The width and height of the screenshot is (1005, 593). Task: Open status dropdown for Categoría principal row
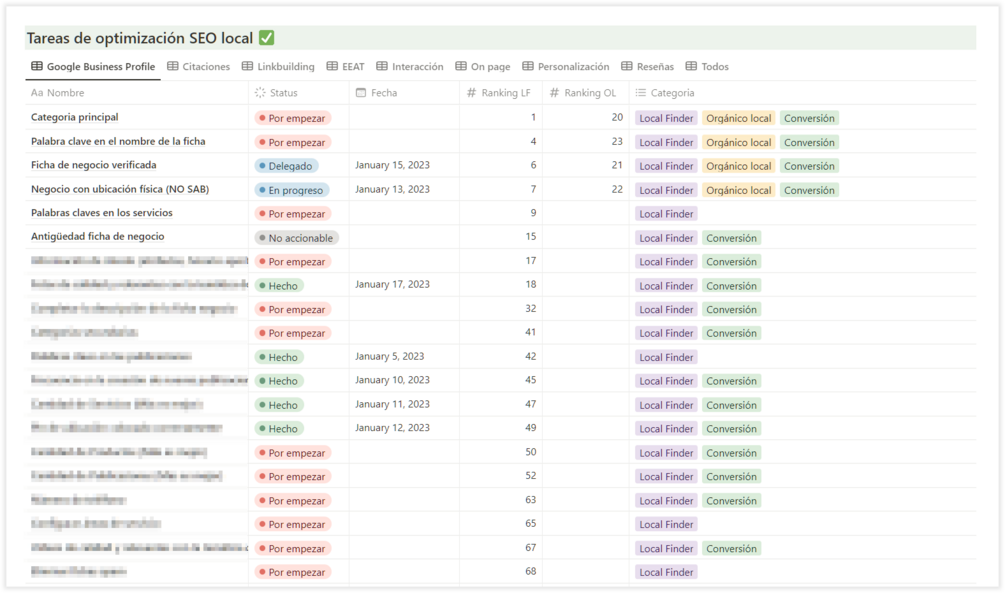292,118
